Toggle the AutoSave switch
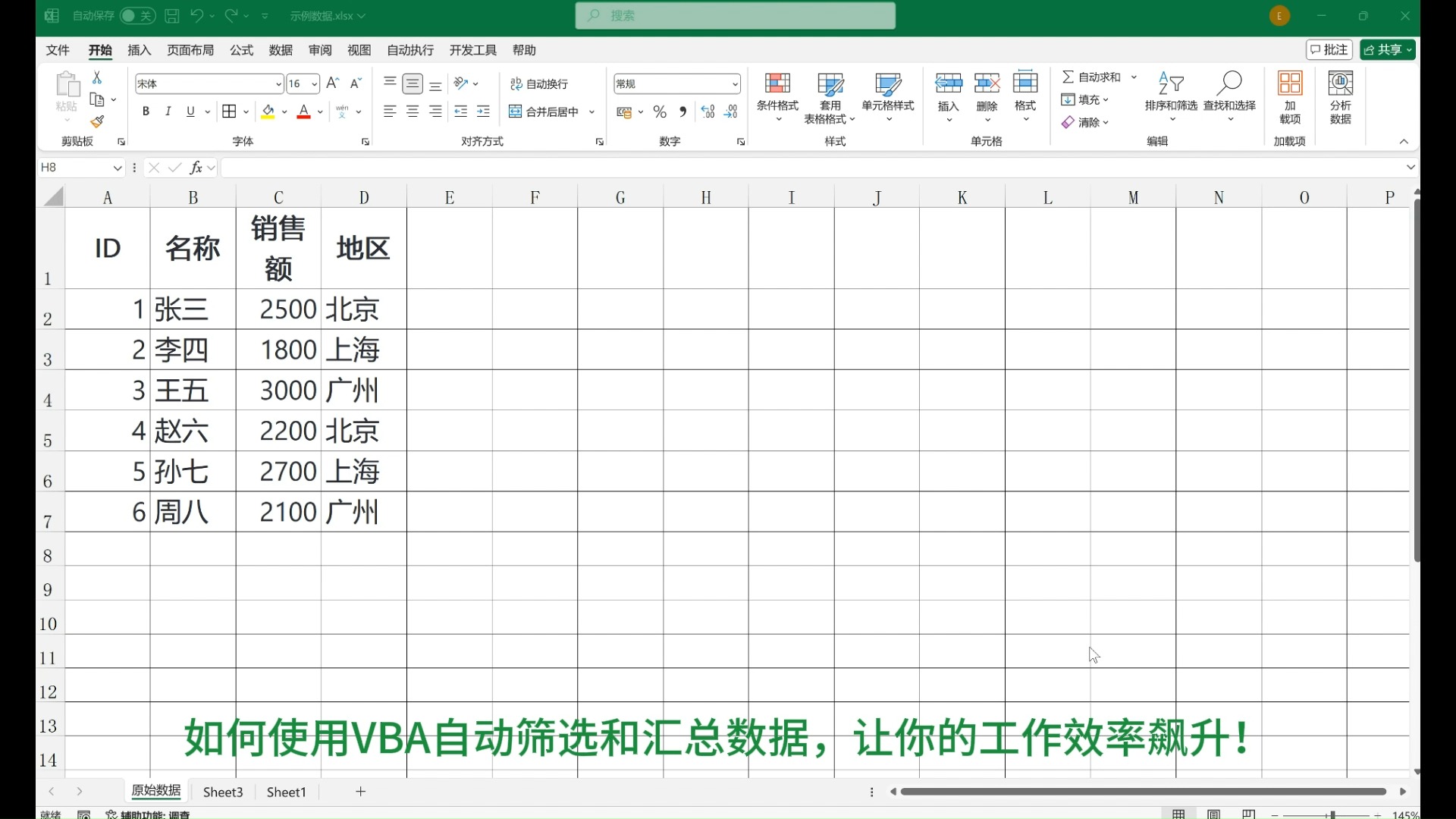 (x=136, y=16)
